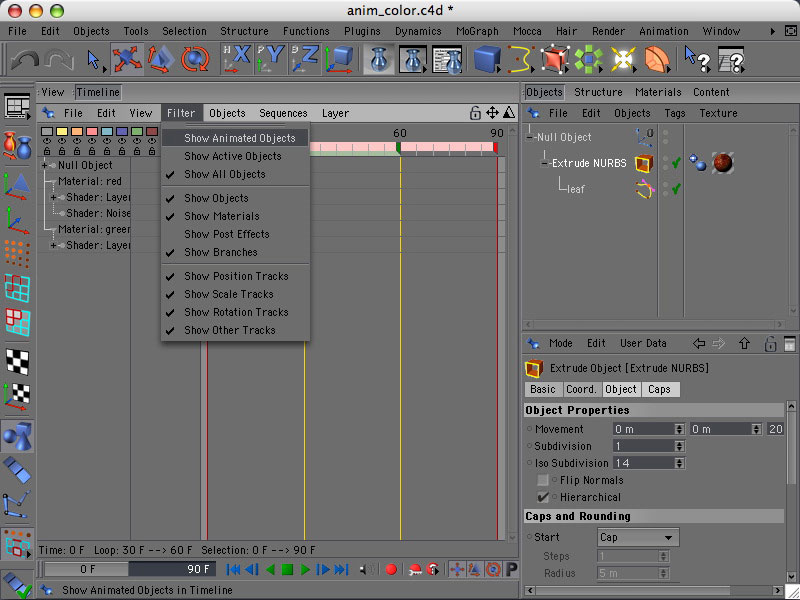The image size is (800, 600).
Task: Enable the Flip Normals checkbox
Action: (543, 480)
